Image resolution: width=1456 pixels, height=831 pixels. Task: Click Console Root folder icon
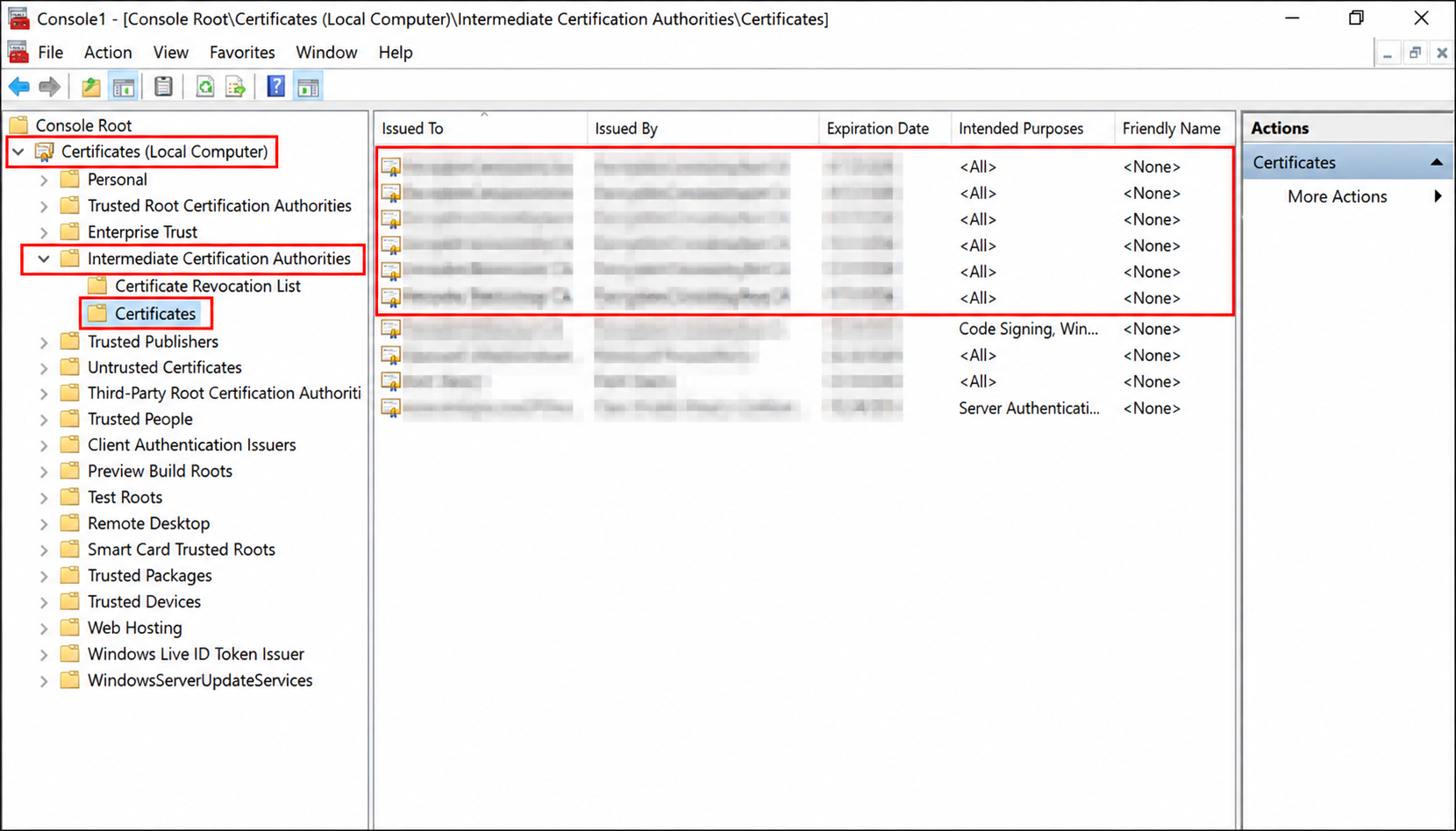[x=19, y=125]
